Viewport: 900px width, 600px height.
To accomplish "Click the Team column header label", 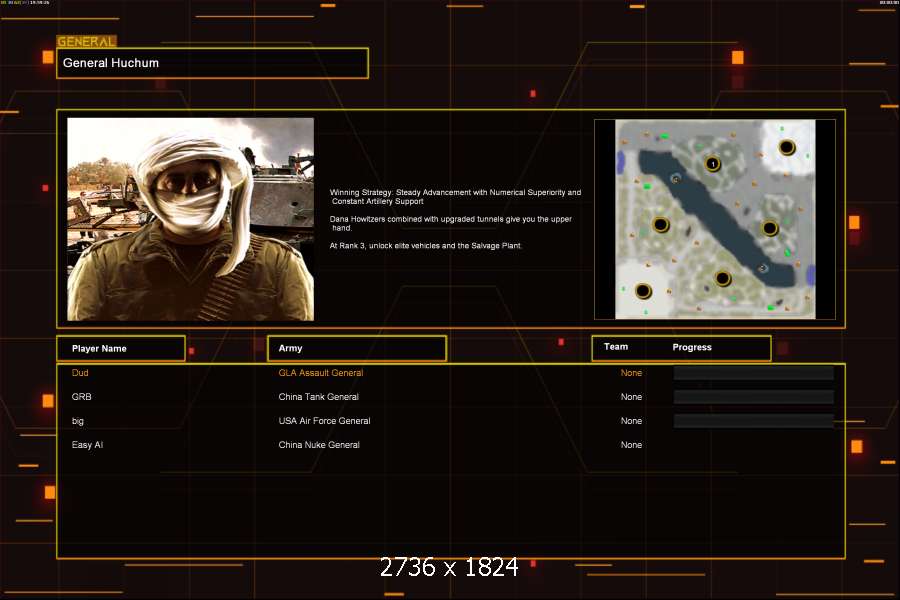I will (x=616, y=347).
